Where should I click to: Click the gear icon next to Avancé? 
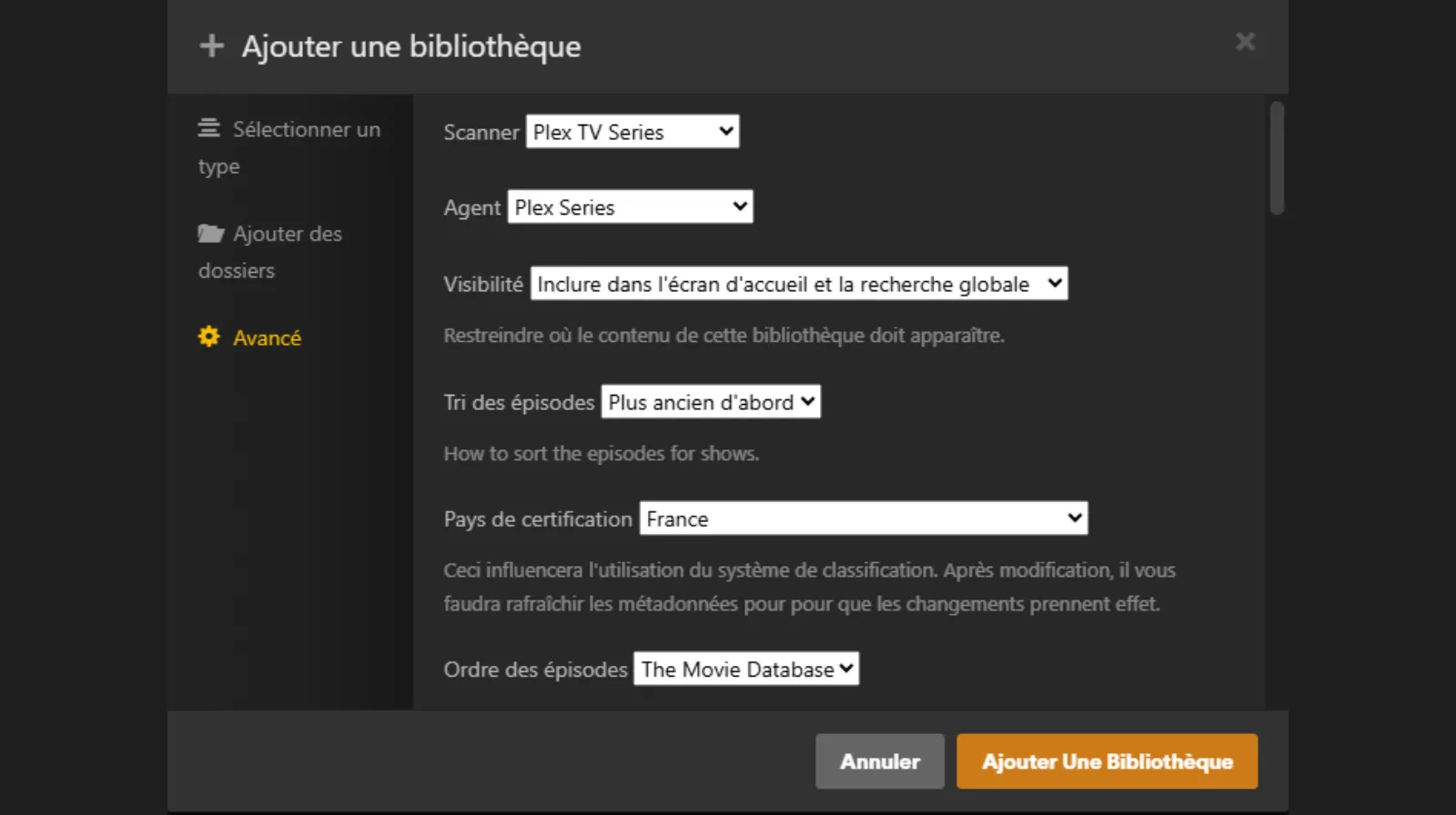pos(209,337)
